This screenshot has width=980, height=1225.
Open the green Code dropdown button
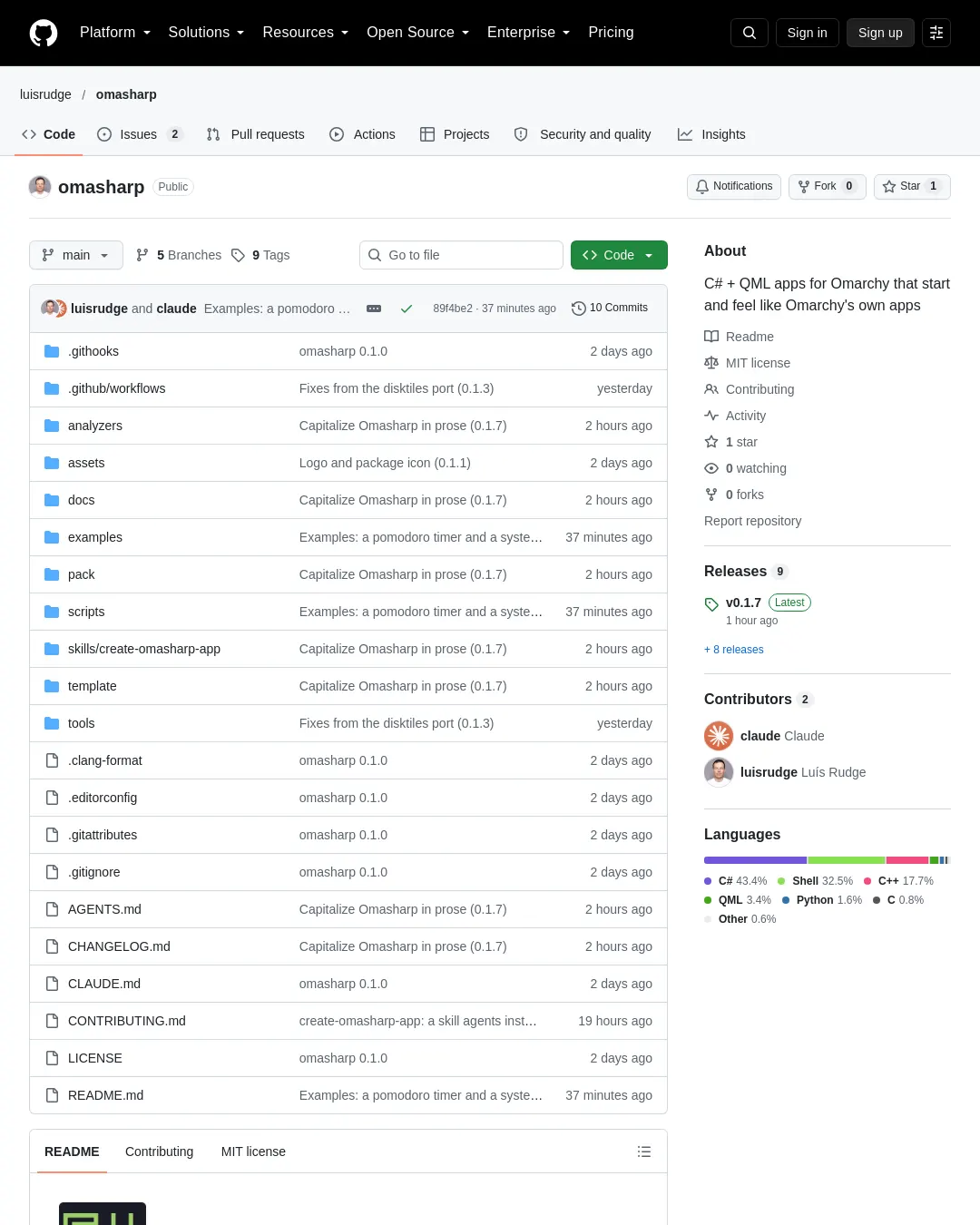(x=619, y=255)
